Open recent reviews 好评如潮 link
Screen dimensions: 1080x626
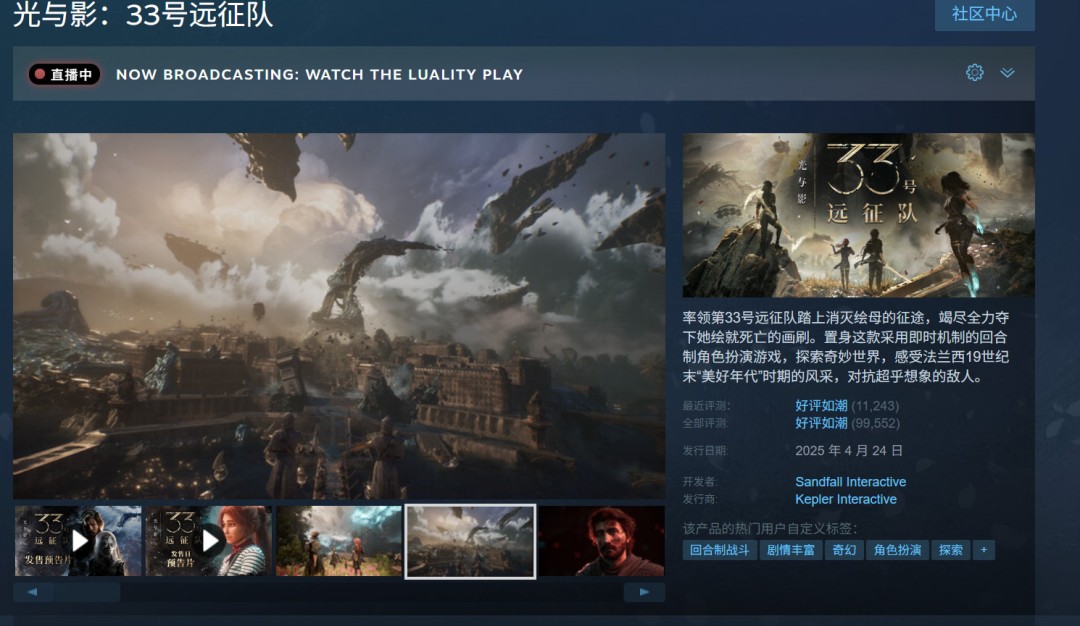coord(821,406)
